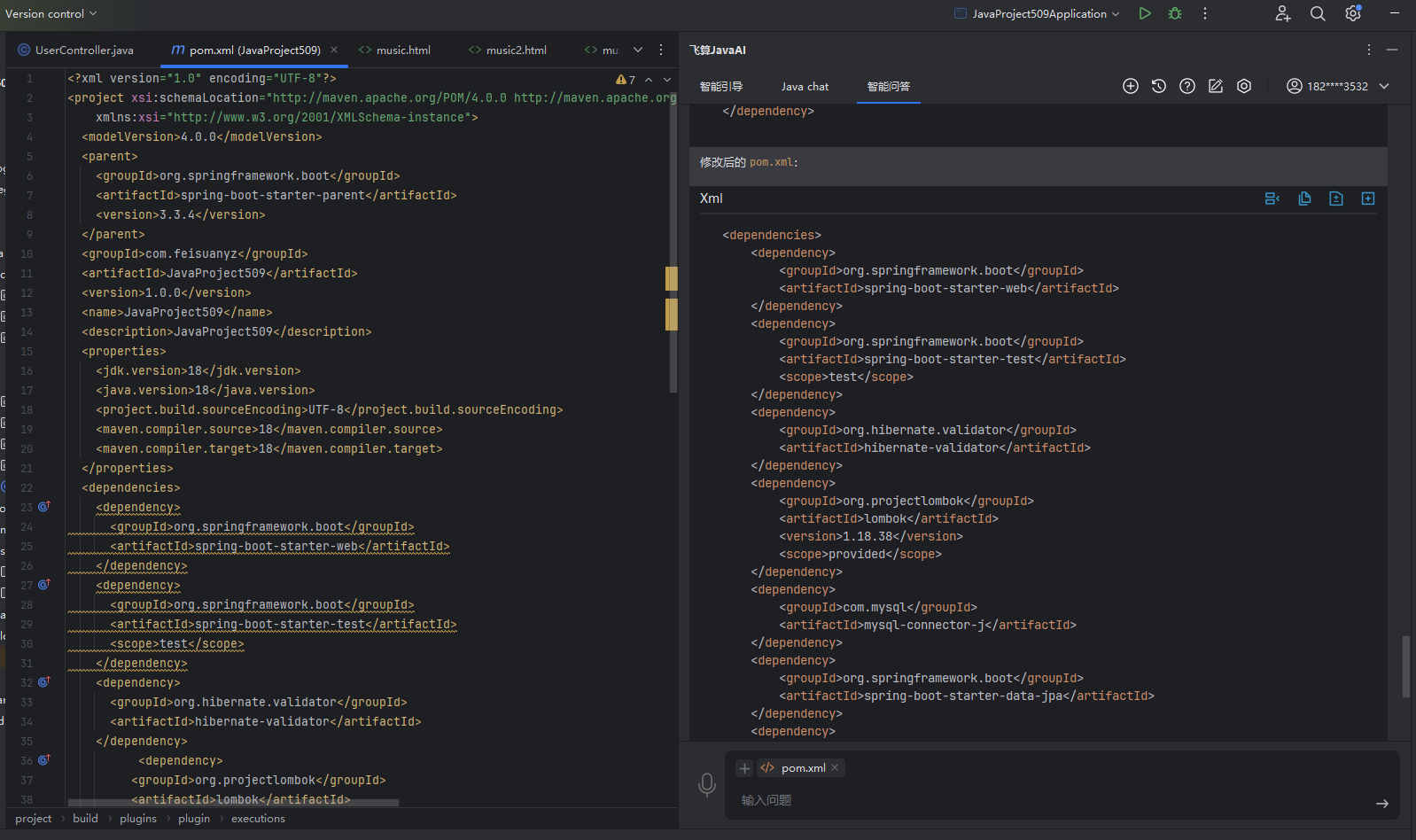The height and width of the screenshot is (840, 1416).
Task: Open Search Everywhere magnifier icon
Action: click(x=1318, y=13)
